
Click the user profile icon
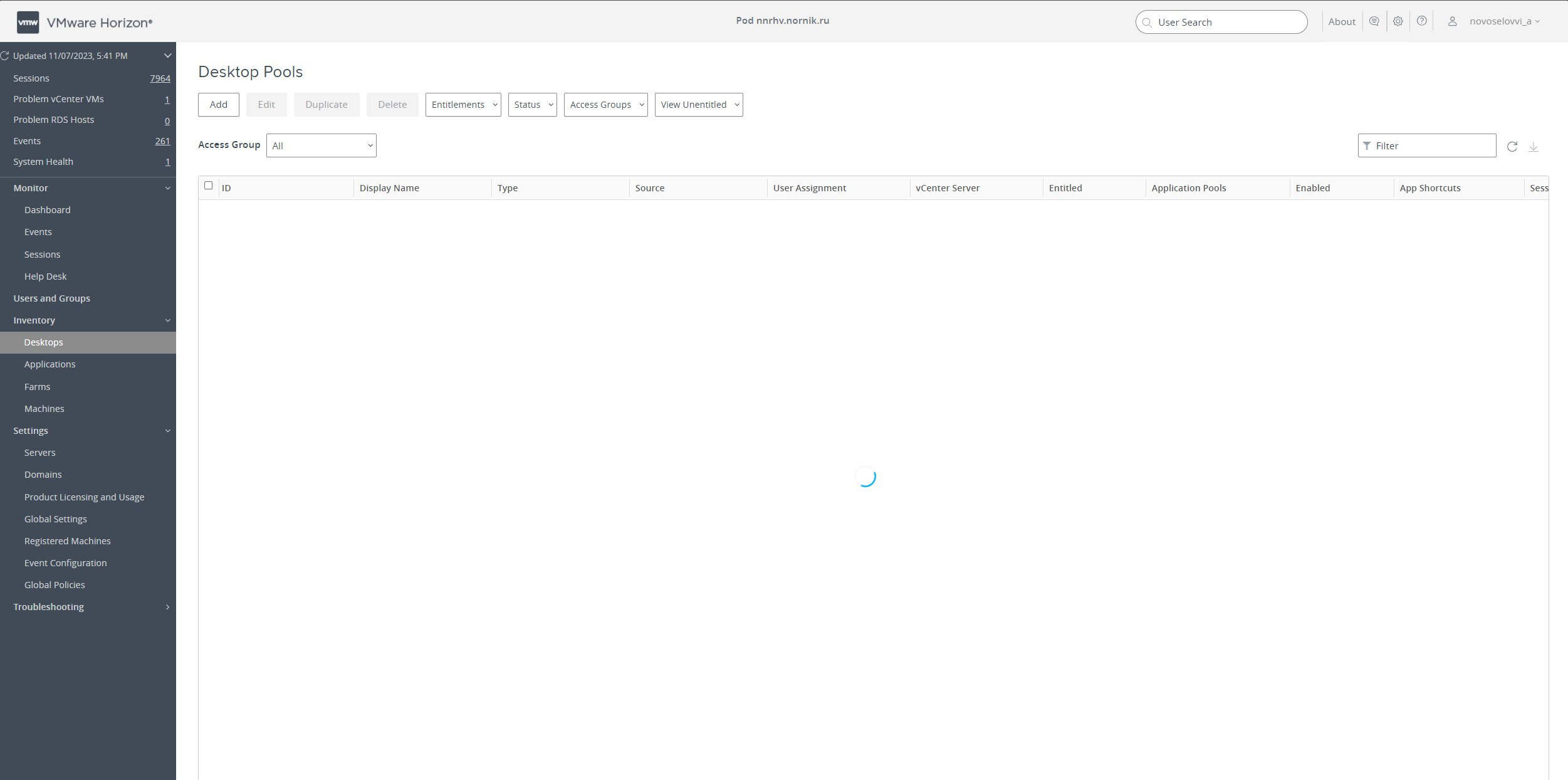point(1452,21)
